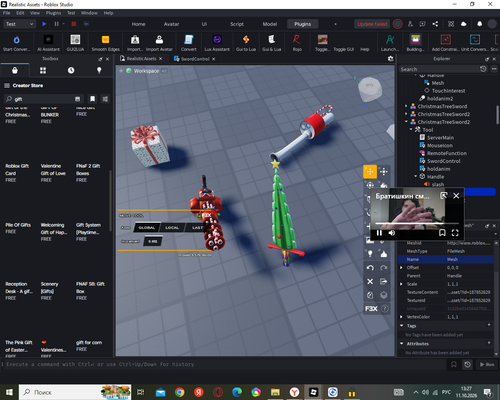The width and height of the screenshot is (500, 400).
Task: Click the Run button in command bar
Action: tap(487, 365)
